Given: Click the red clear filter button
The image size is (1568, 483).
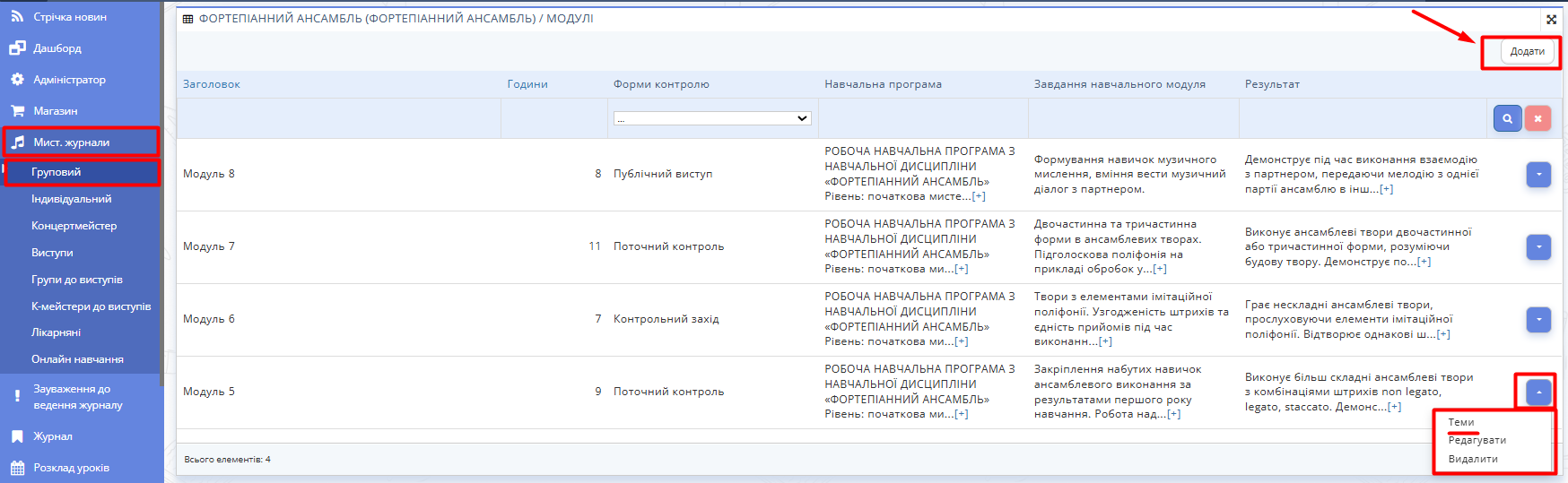Looking at the screenshot, I should pyautogui.click(x=1538, y=118).
